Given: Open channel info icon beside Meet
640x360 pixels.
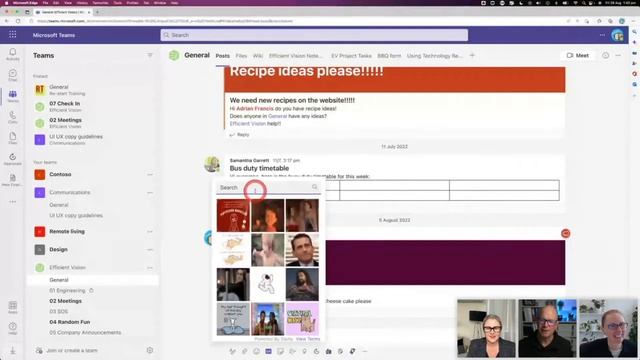Looking at the screenshot, I should [x=605, y=56].
